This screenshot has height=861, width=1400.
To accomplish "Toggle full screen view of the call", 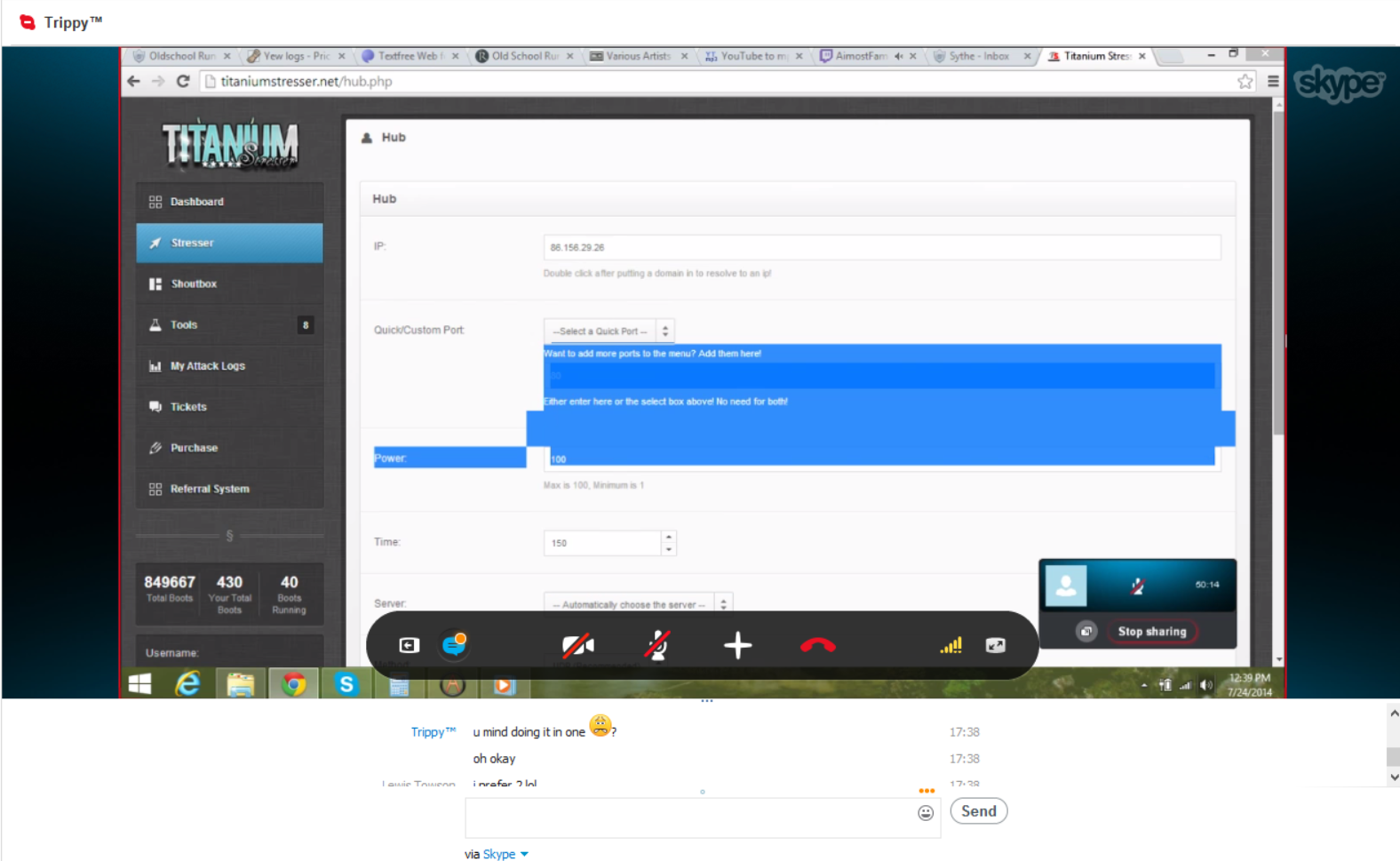I will (996, 645).
